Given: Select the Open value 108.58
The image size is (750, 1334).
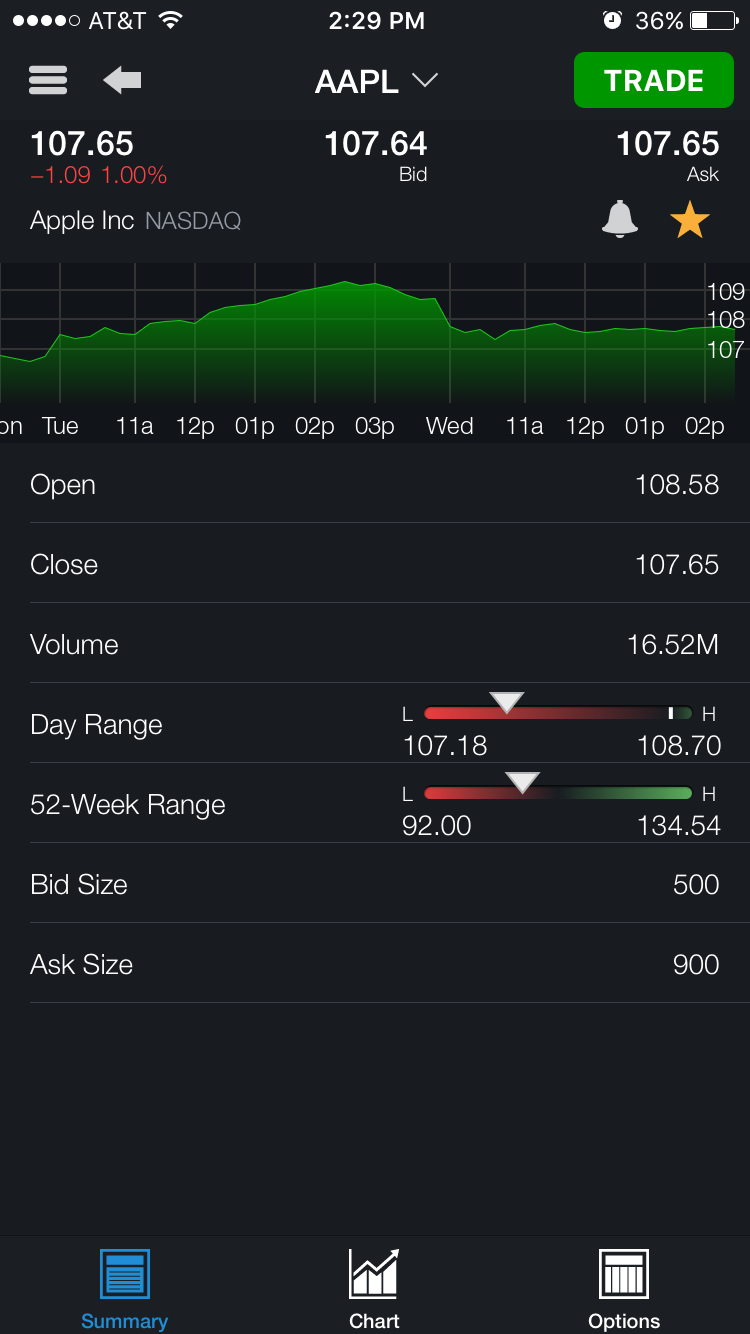Looking at the screenshot, I should click(x=677, y=485).
